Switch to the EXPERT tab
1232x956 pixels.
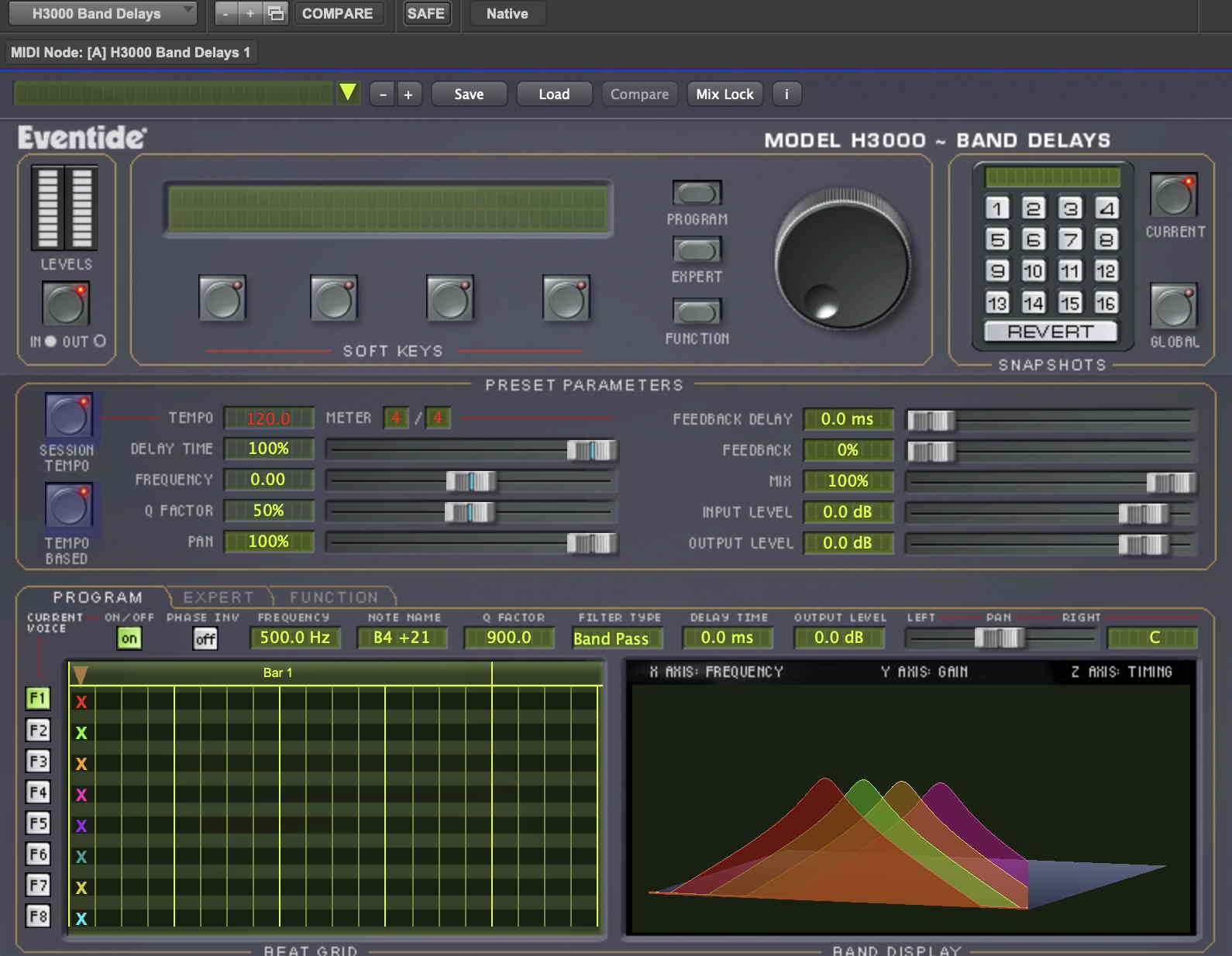(219, 597)
